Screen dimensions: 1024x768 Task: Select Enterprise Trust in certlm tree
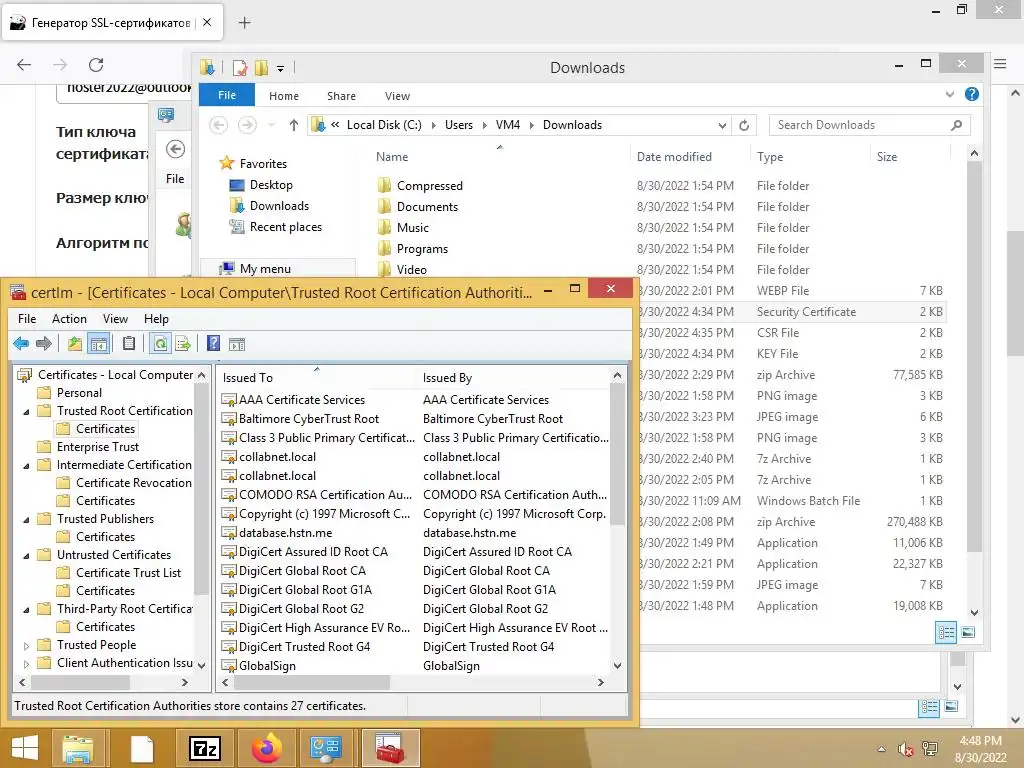[98, 447]
